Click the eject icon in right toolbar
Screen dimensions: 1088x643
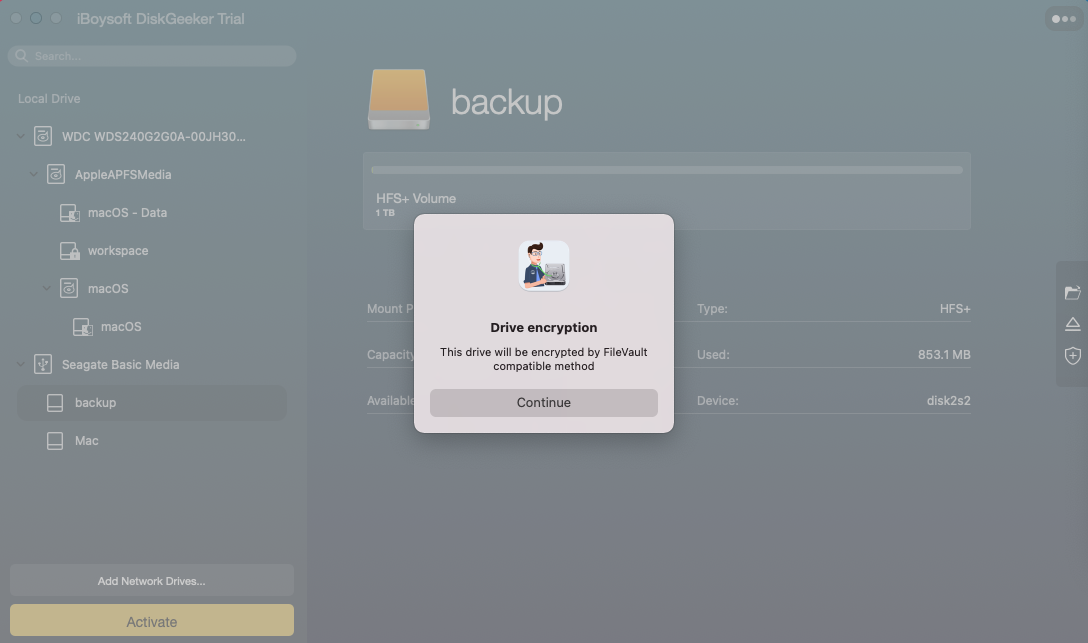[1073, 324]
